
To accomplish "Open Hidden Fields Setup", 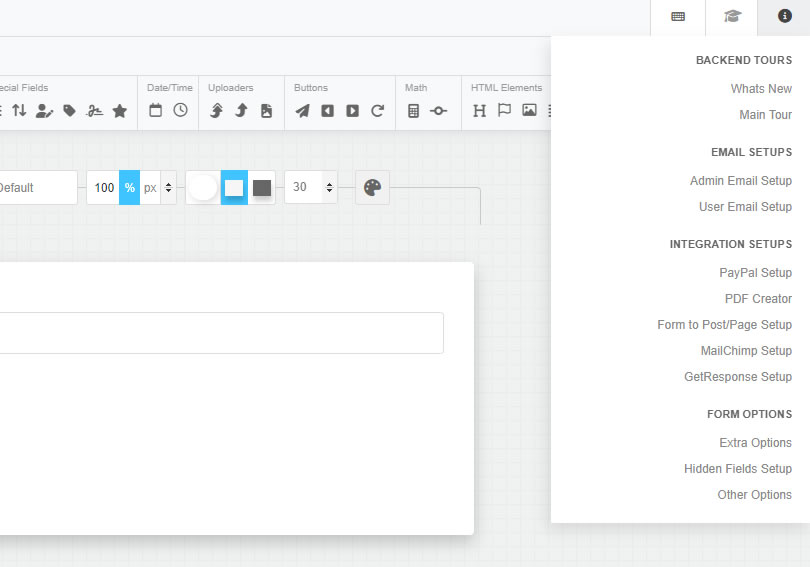I will (738, 468).
